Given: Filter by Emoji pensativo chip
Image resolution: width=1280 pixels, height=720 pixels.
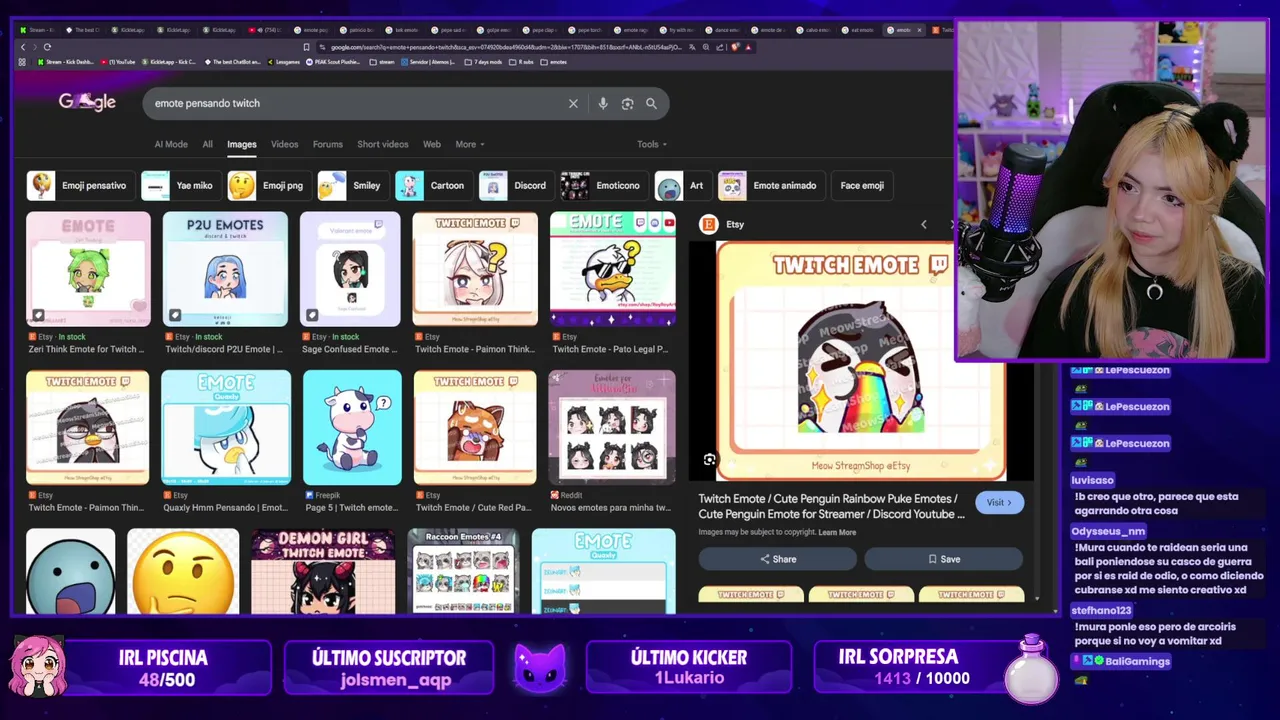Looking at the screenshot, I should coord(80,185).
